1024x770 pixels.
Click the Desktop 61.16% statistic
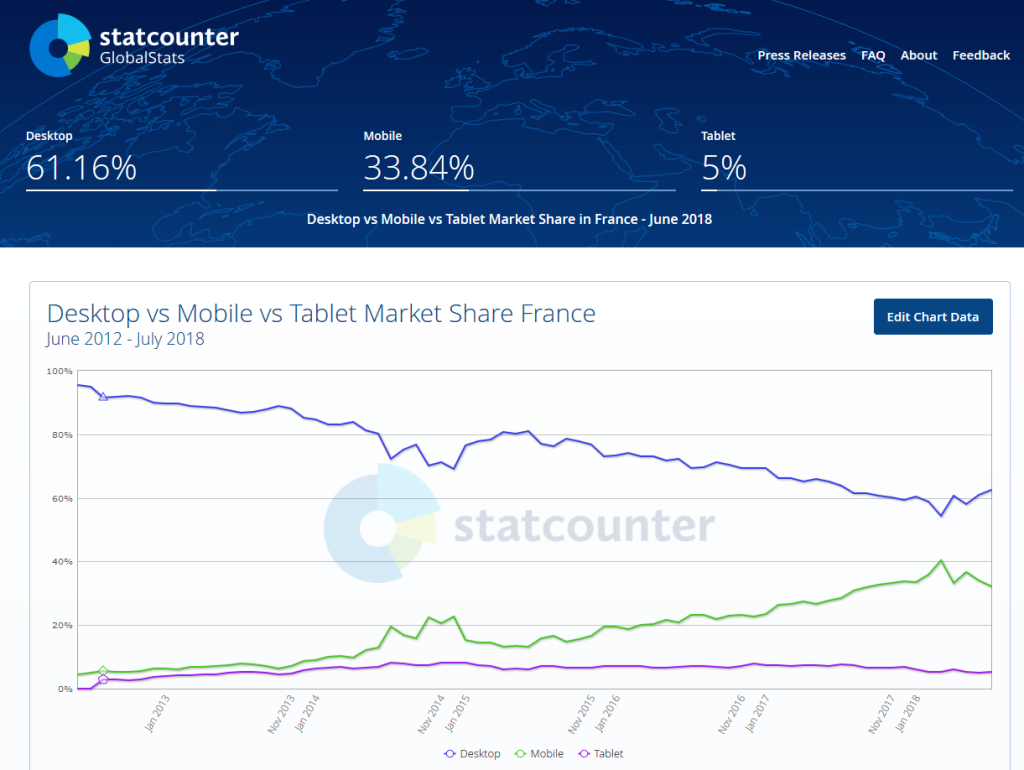click(x=81, y=167)
